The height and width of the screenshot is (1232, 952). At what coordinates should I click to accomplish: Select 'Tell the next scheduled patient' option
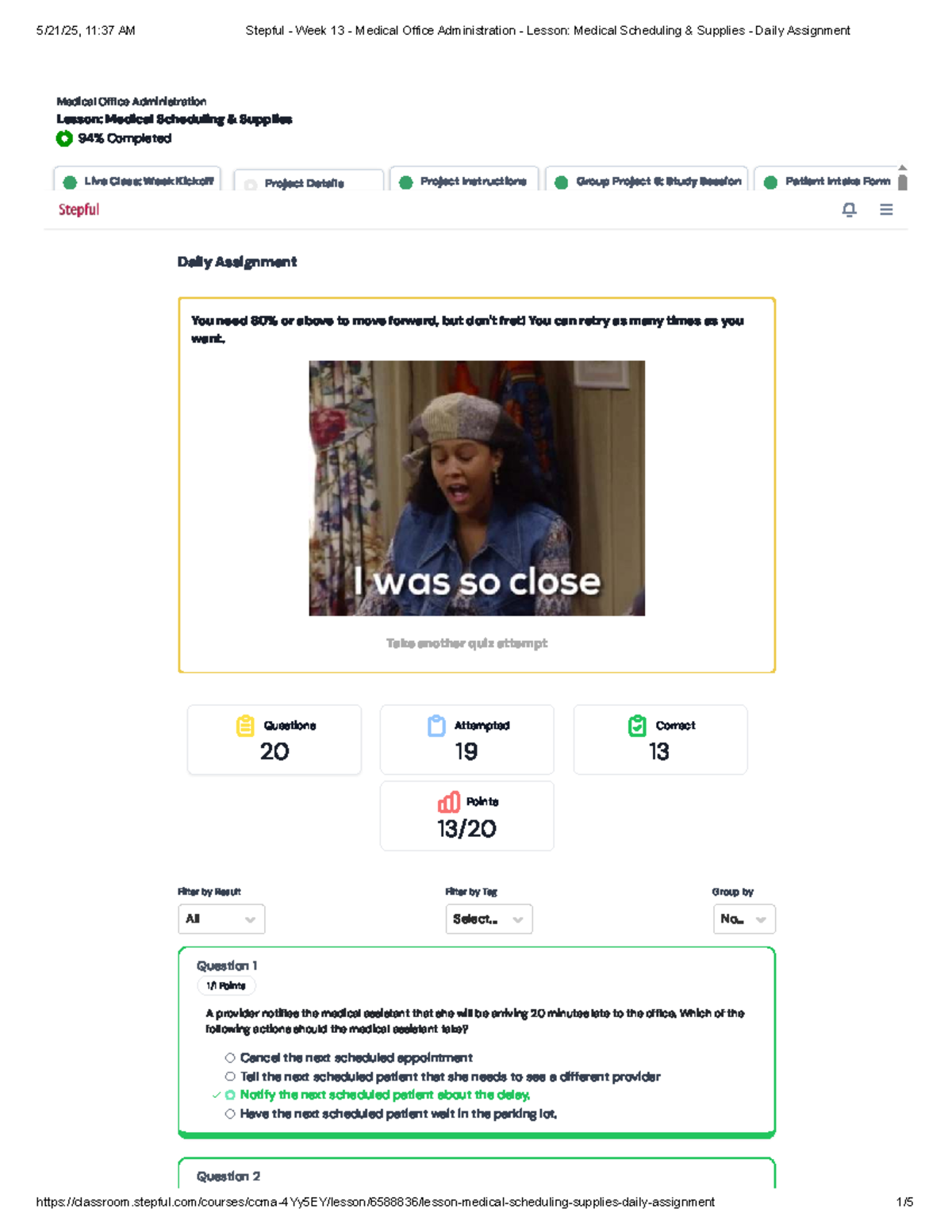(230, 1077)
